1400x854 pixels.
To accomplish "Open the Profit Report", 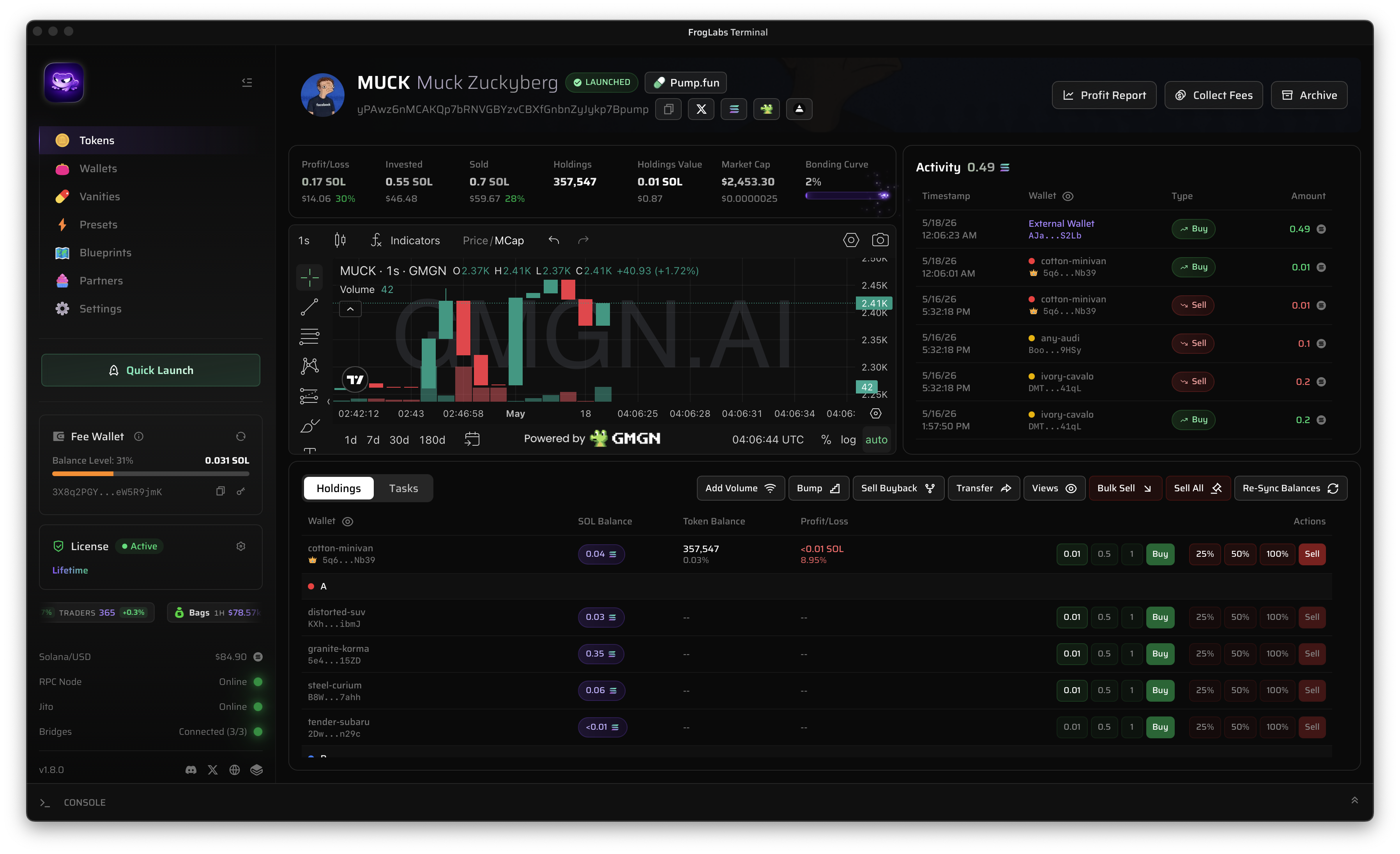I will tap(1104, 95).
